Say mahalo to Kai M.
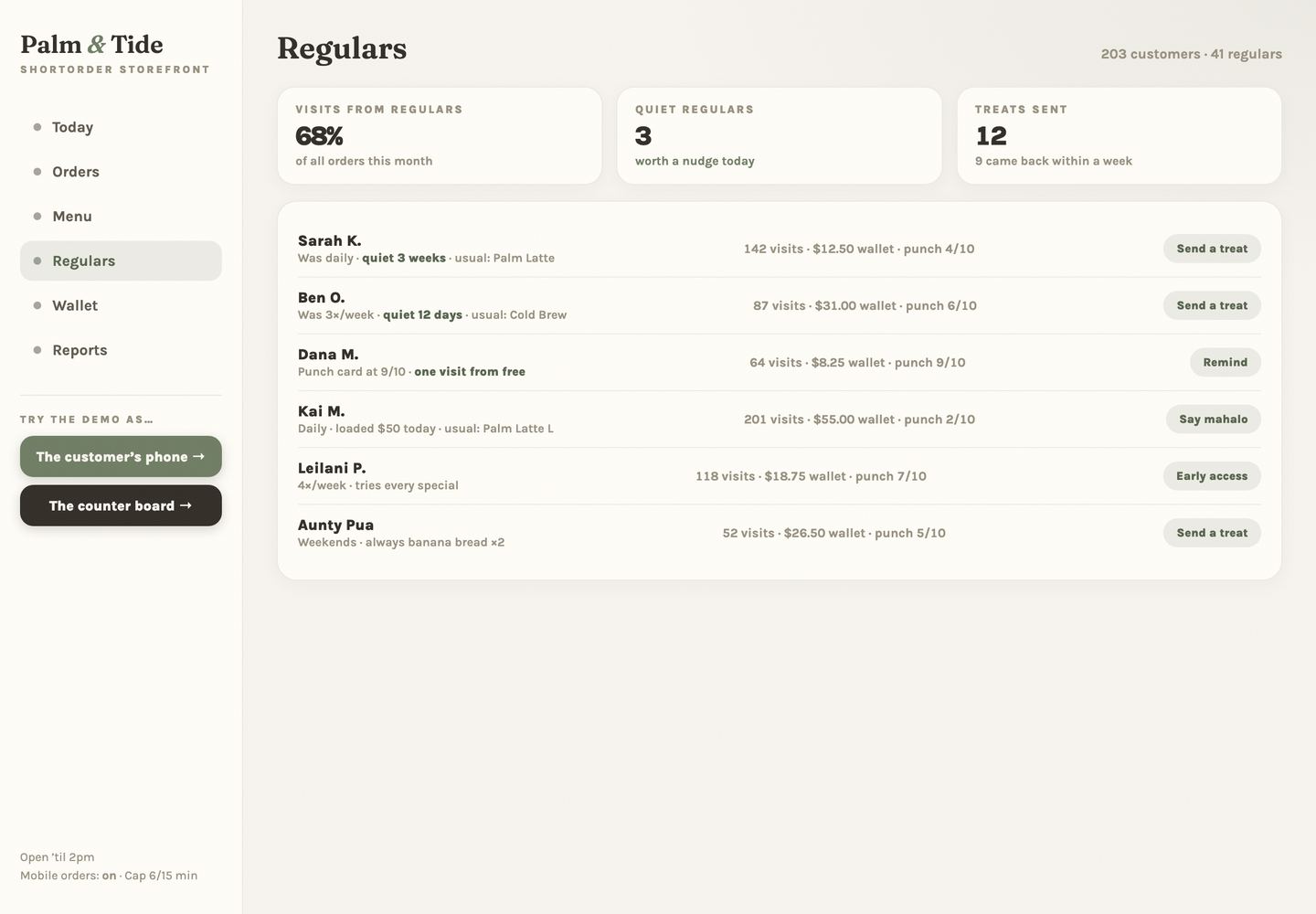This screenshot has width=1316, height=914. tap(1213, 420)
